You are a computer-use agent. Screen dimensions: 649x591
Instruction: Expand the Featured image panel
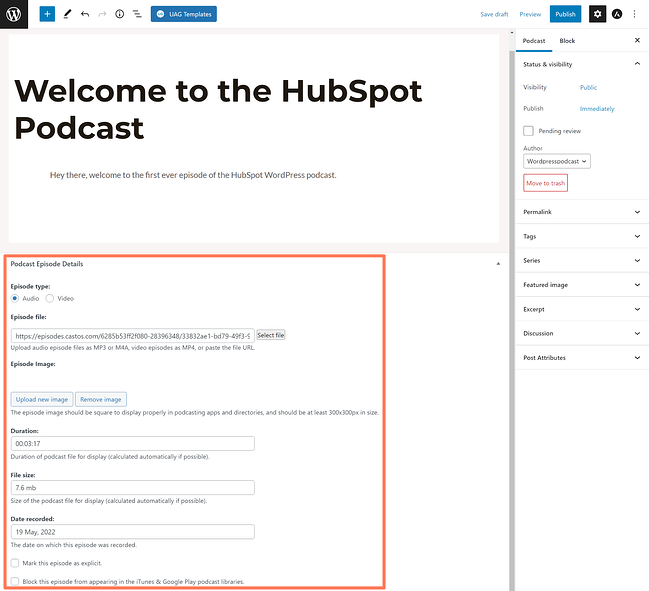[x=582, y=285]
